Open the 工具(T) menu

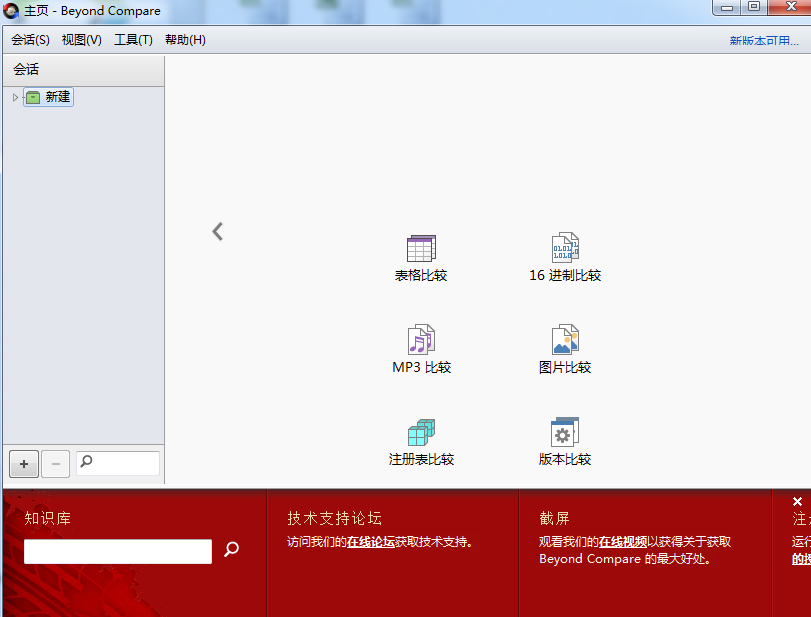pyautogui.click(x=133, y=40)
